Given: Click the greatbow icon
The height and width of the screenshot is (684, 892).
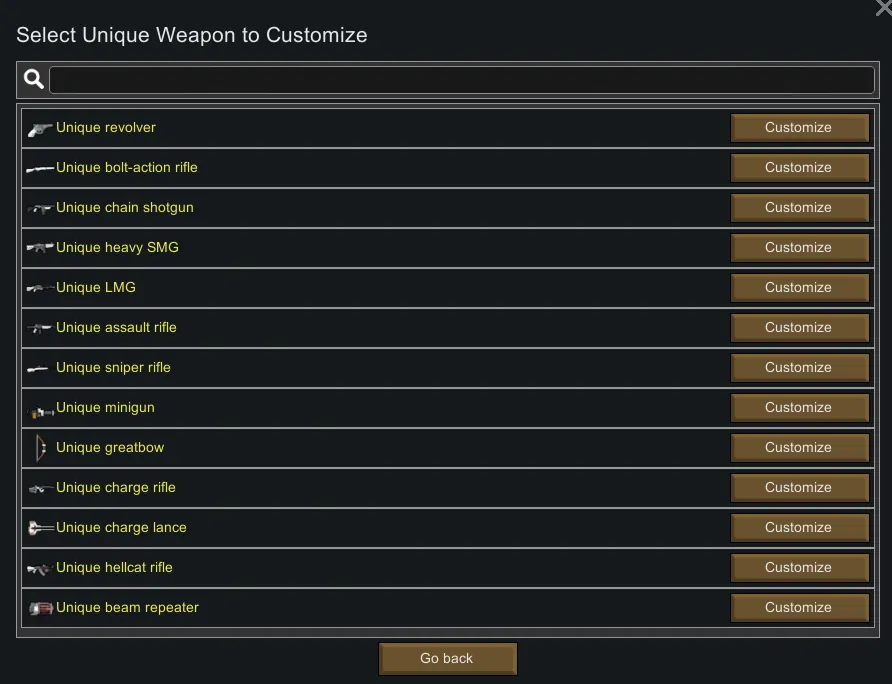Looking at the screenshot, I should [x=40, y=448].
